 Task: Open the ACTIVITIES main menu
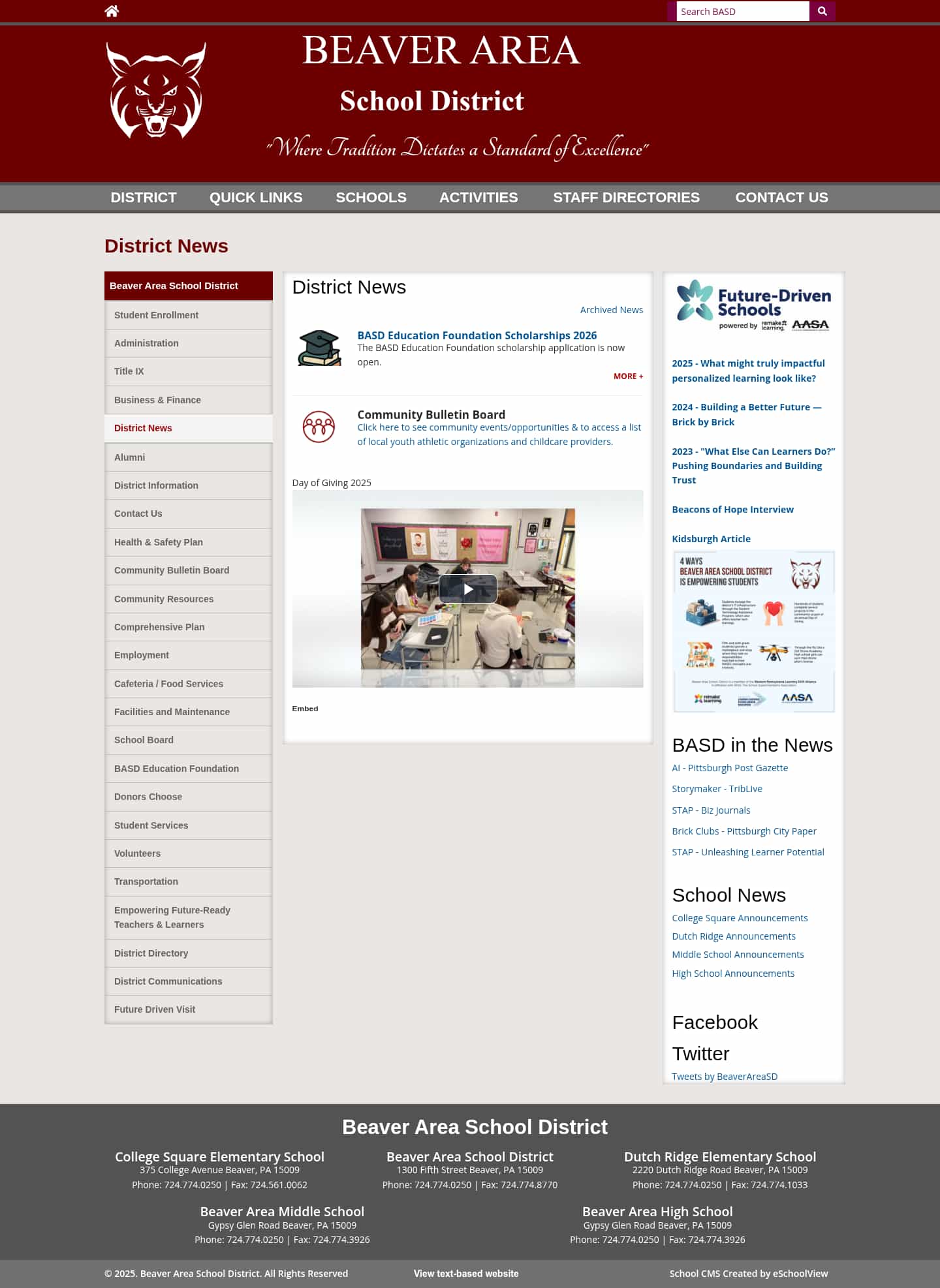coord(478,198)
